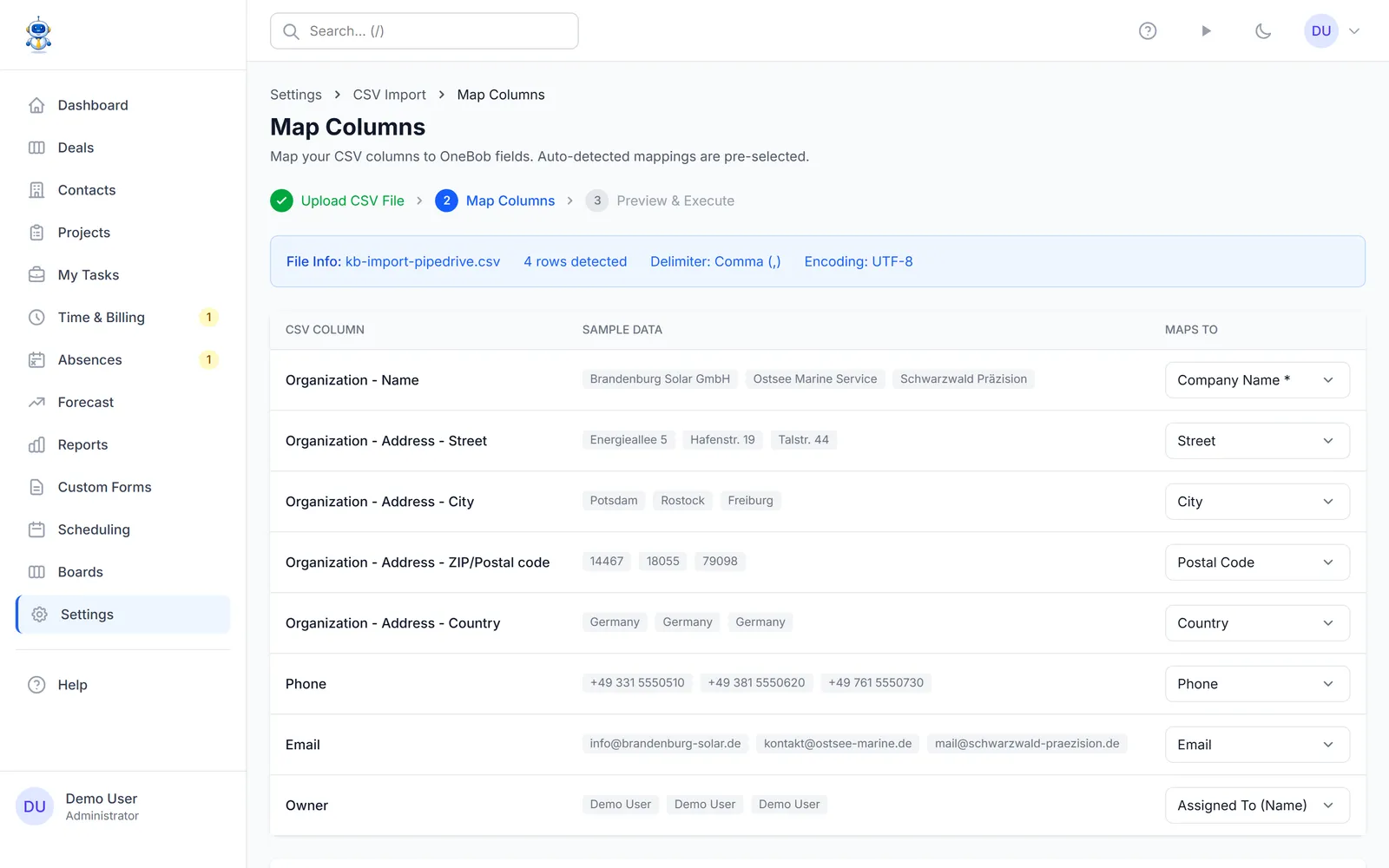Click the Reports bar chart icon
The image size is (1389, 868).
click(x=36, y=445)
